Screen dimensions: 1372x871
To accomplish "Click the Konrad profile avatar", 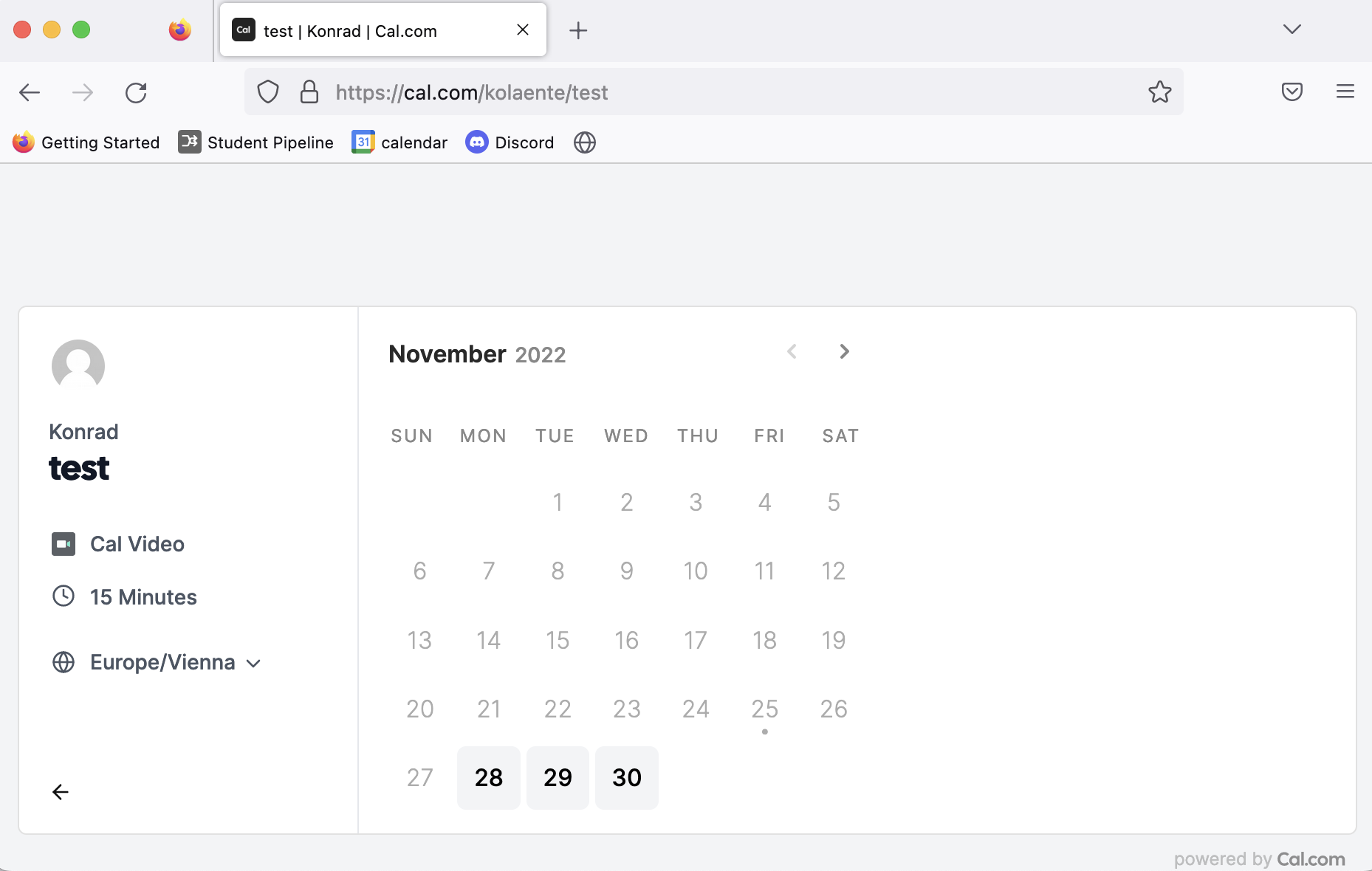I will (x=78, y=365).
